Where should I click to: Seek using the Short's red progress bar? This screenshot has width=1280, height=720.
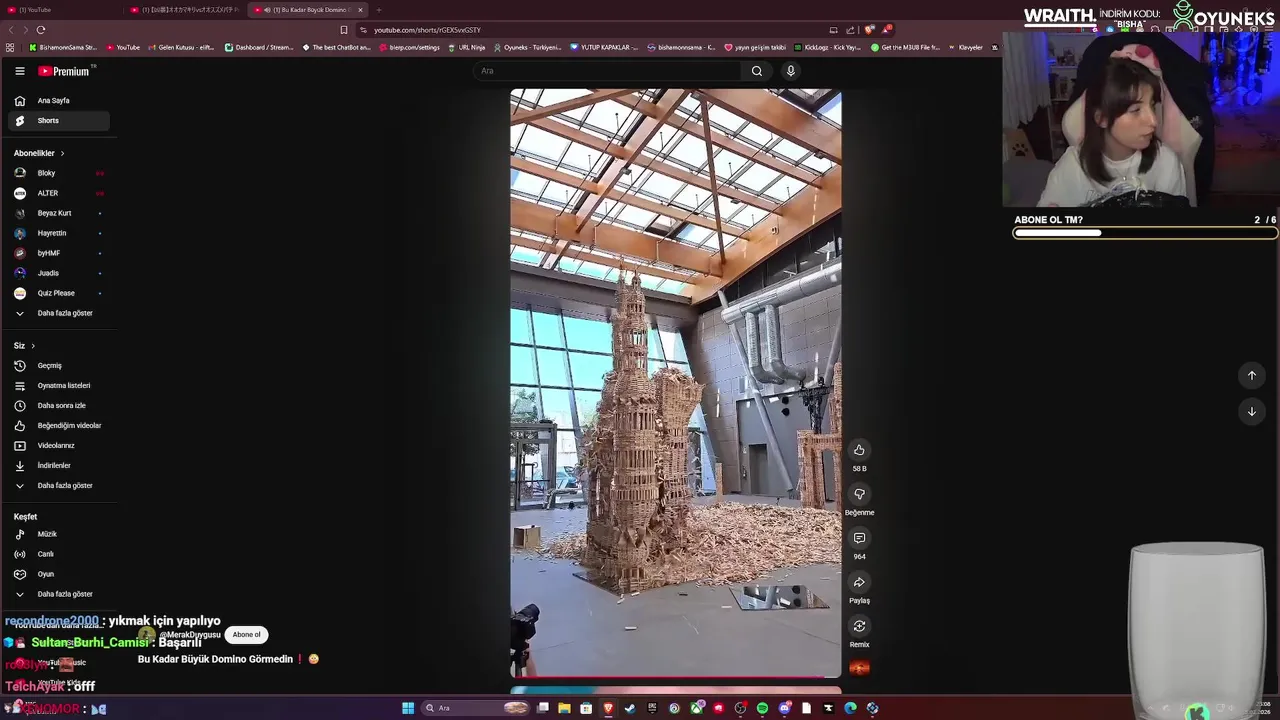(676, 678)
